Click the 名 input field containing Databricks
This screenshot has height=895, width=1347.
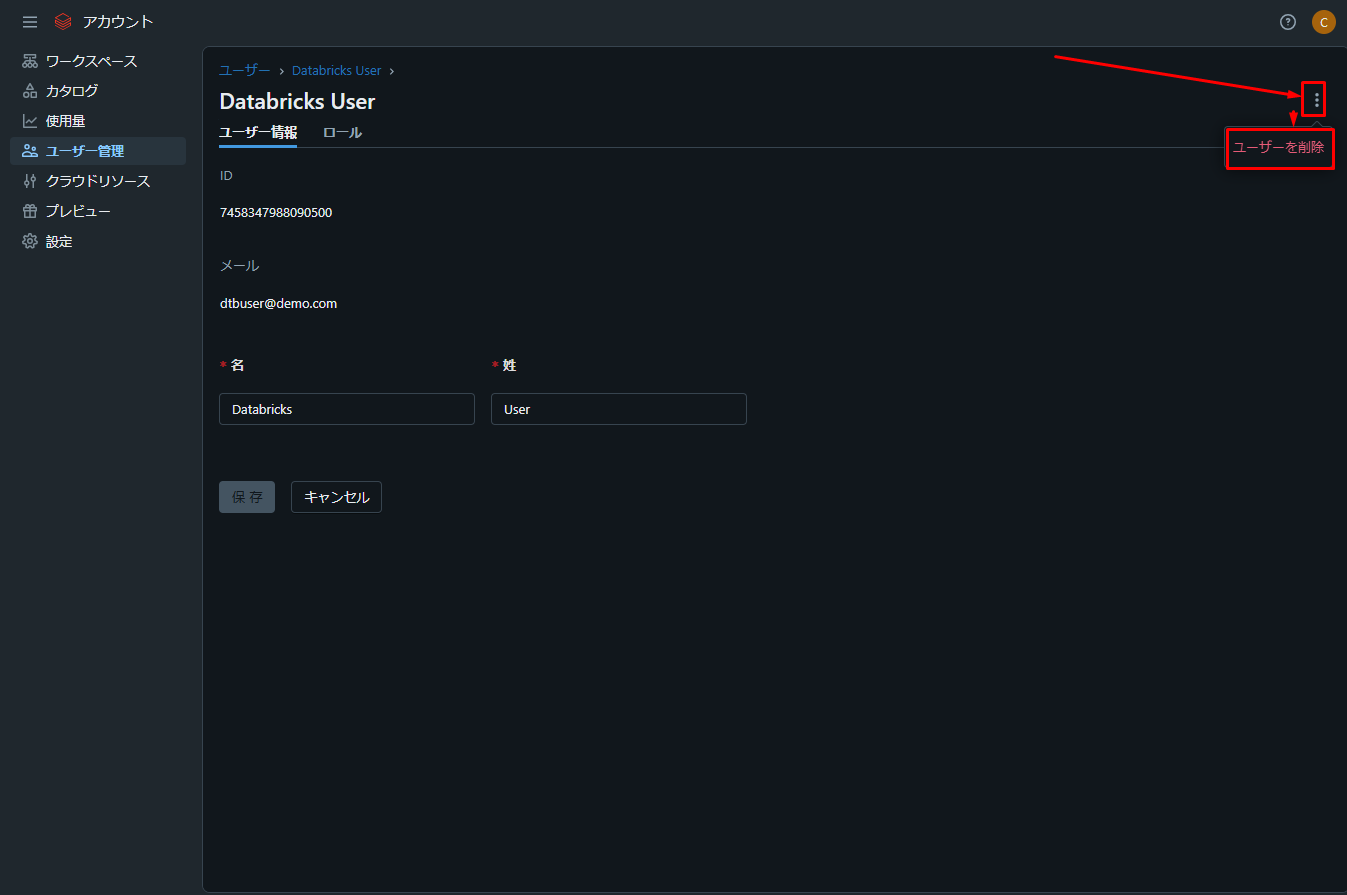tap(346, 409)
